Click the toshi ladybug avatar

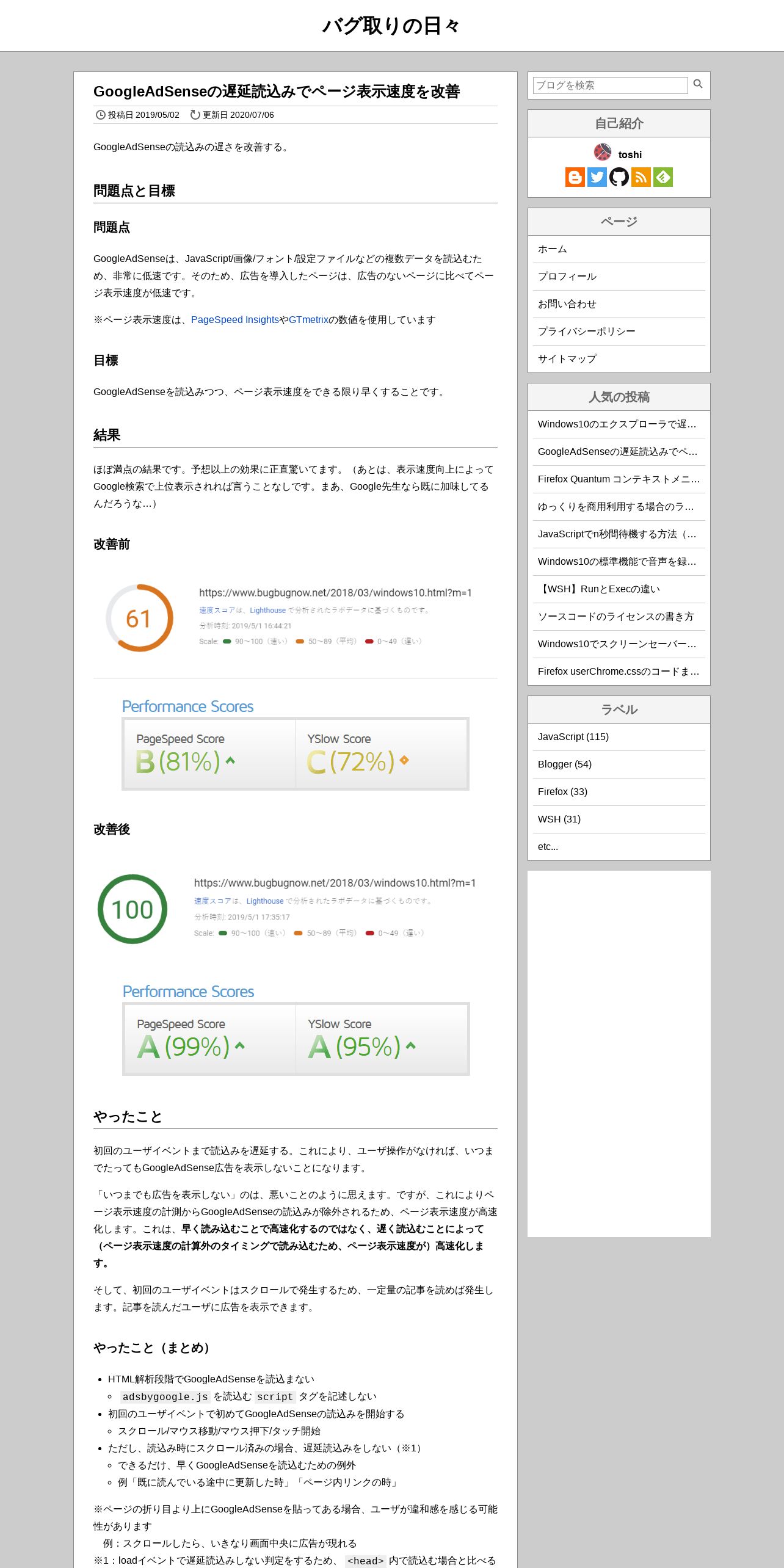[602, 152]
